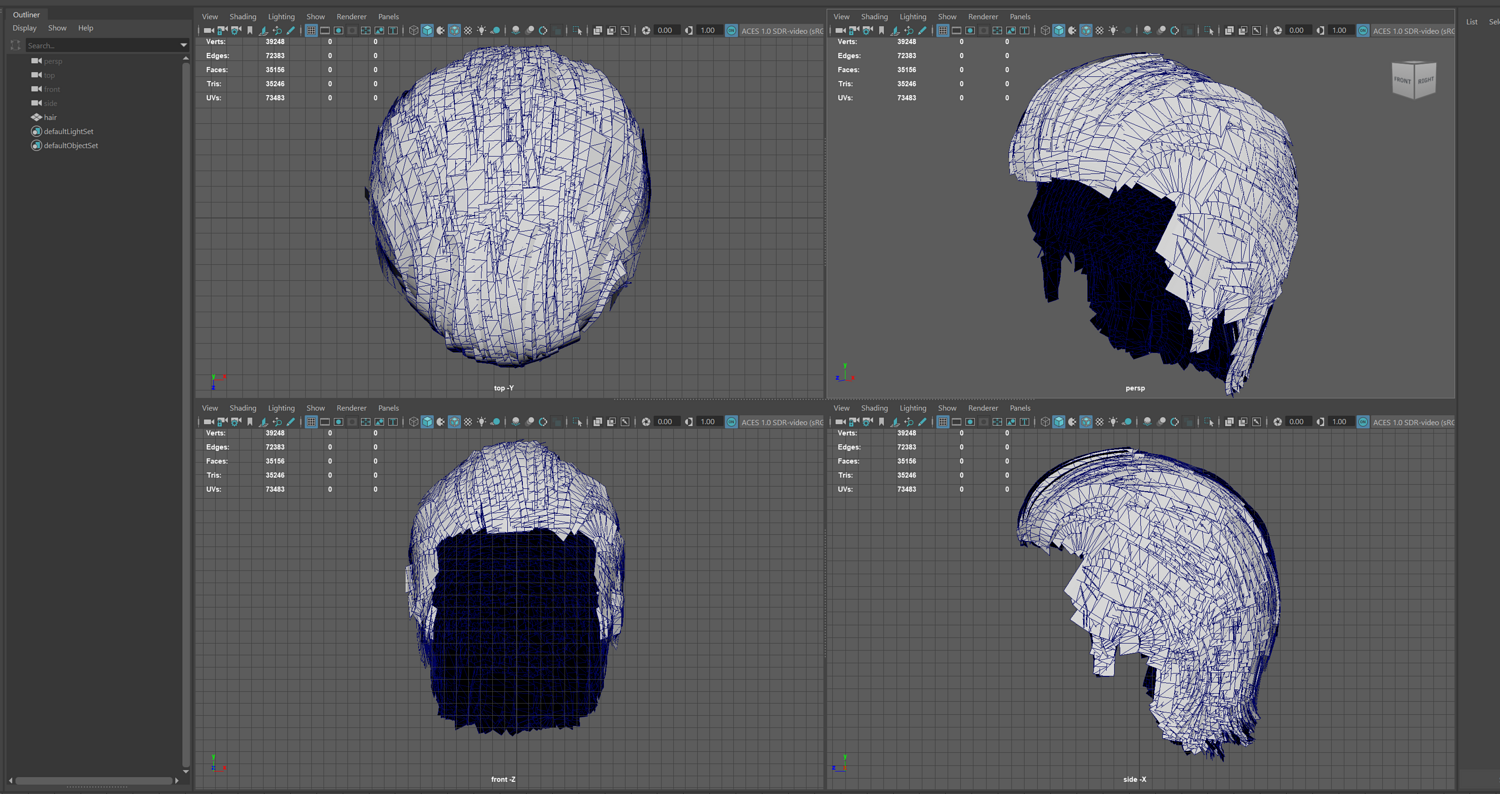Toggle Film Gate in front view panel
This screenshot has height=794, width=1500.
click(x=325, y=422)
